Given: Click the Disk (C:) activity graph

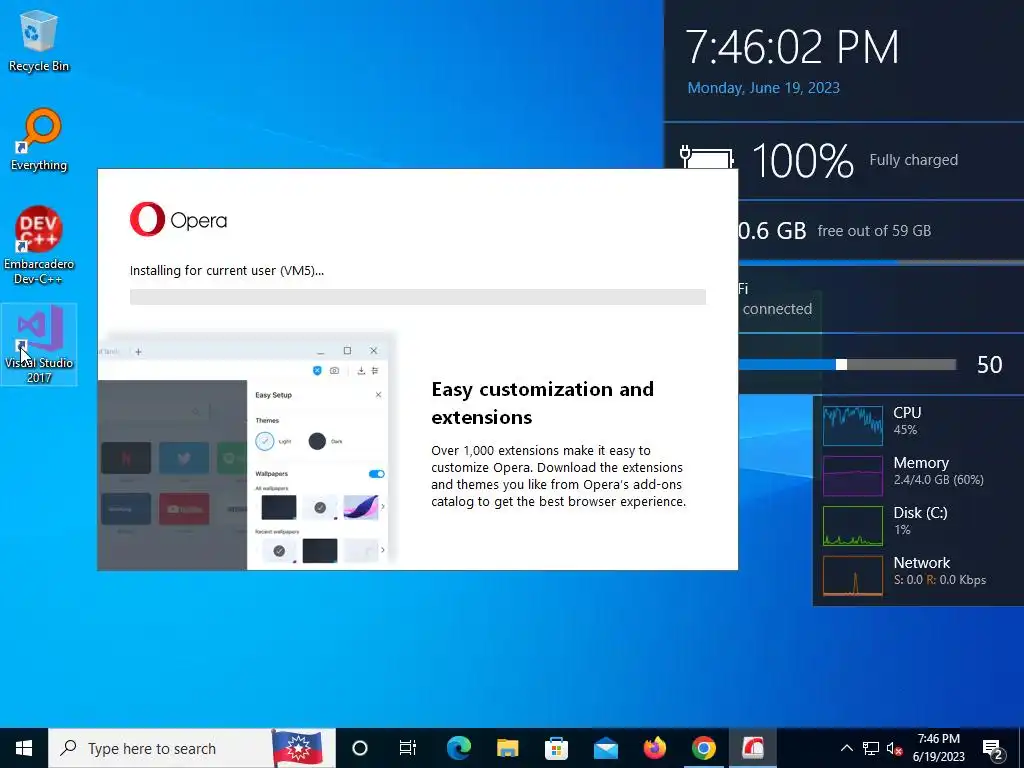Looking at the screenshot, I should [x=853, y=526].
